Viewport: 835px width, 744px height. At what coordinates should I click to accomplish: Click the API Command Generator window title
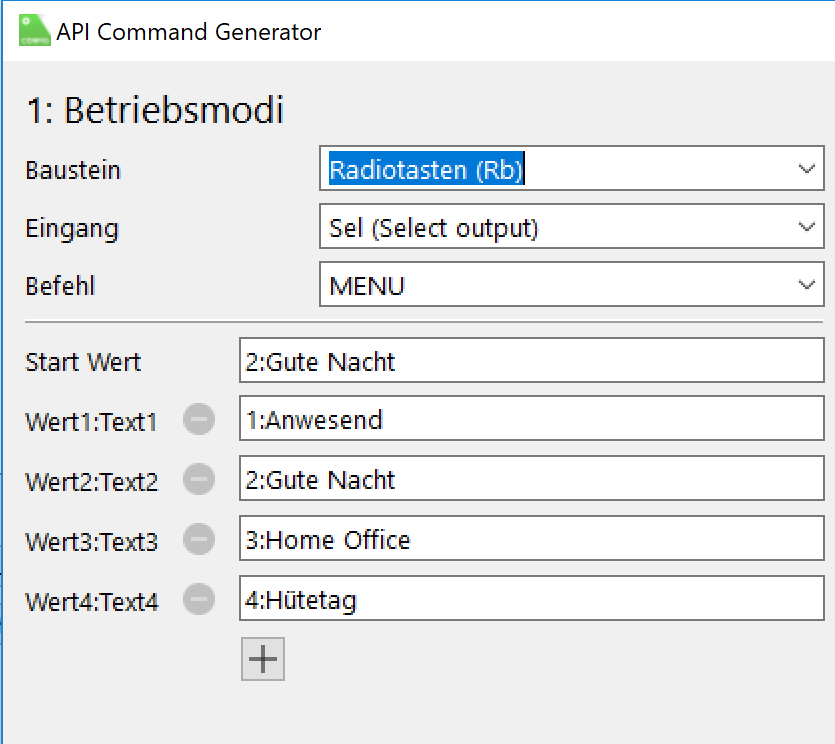pos(189,32)
